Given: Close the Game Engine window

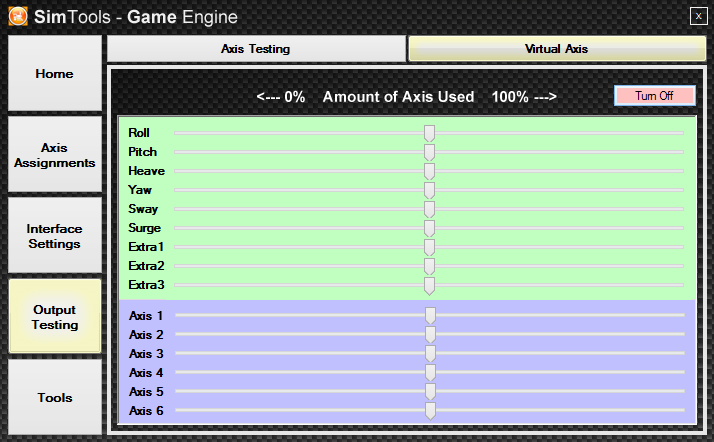Looking at the screenshot, I should (x=697, y=15).
